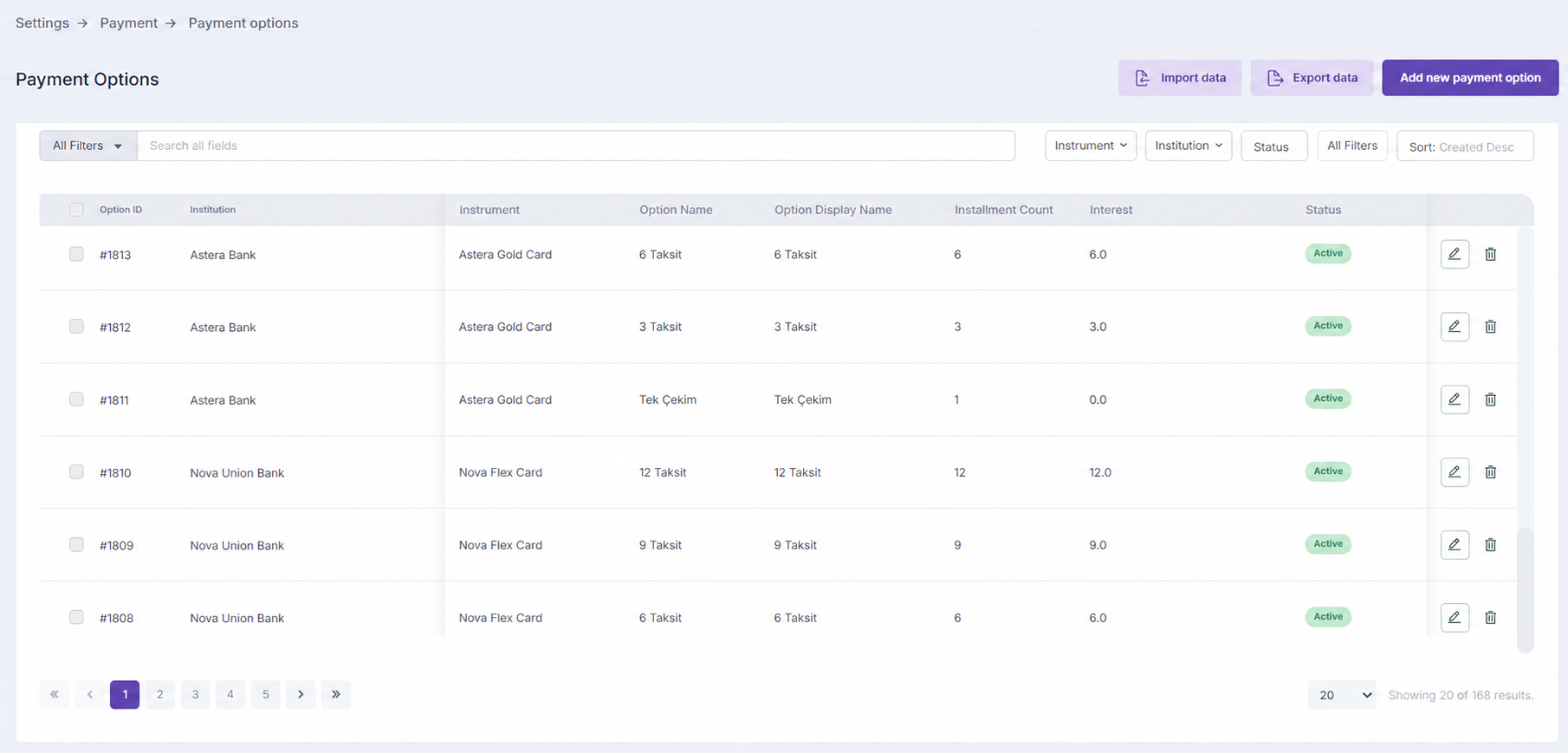This screenshot has width=1568, height=753.
Task: Go to page 4
Action: pos(230,694)
